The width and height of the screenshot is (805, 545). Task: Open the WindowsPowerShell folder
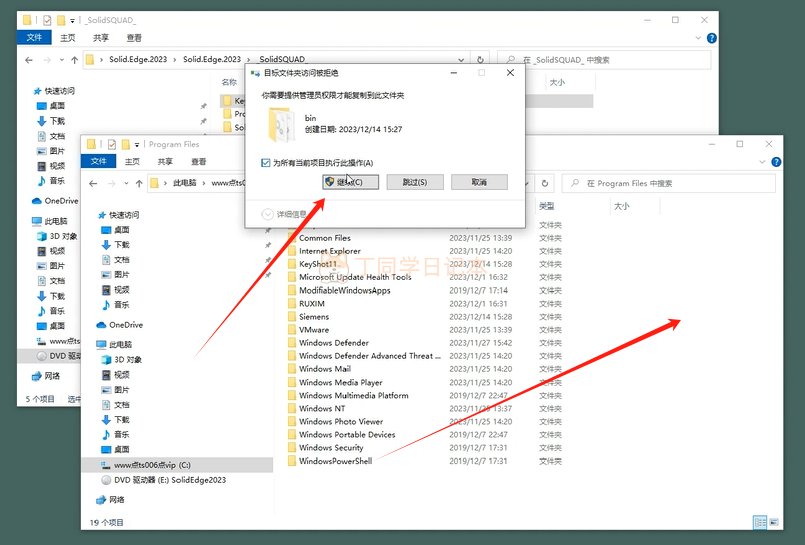click(x=335, y=461)
